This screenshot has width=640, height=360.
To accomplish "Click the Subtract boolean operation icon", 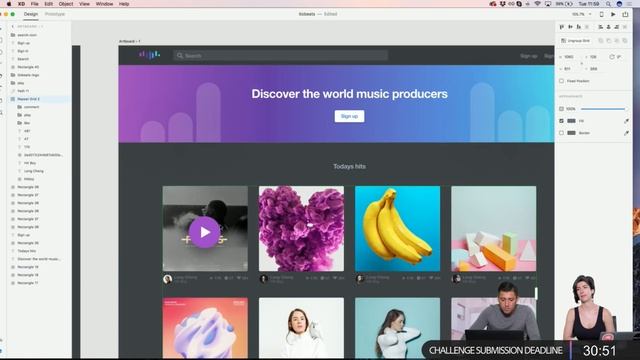I will (609, 41).
